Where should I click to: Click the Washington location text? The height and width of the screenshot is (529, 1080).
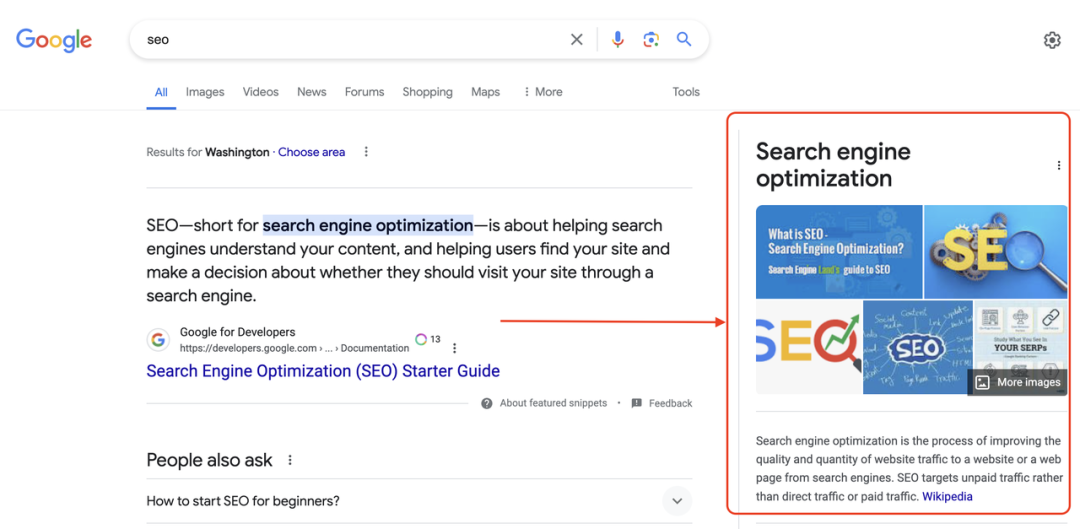(237, 152)
